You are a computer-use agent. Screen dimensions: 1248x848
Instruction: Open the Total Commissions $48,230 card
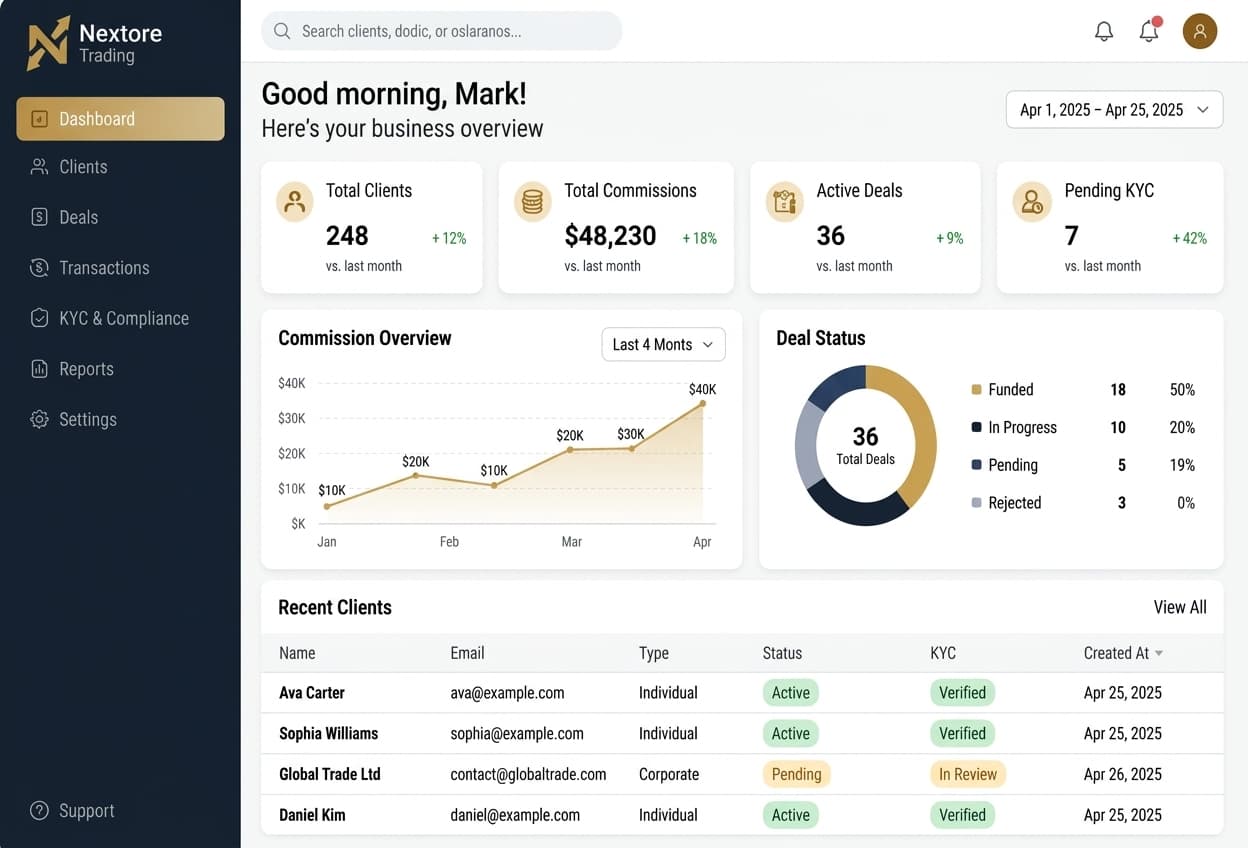[x=616, y=228]
